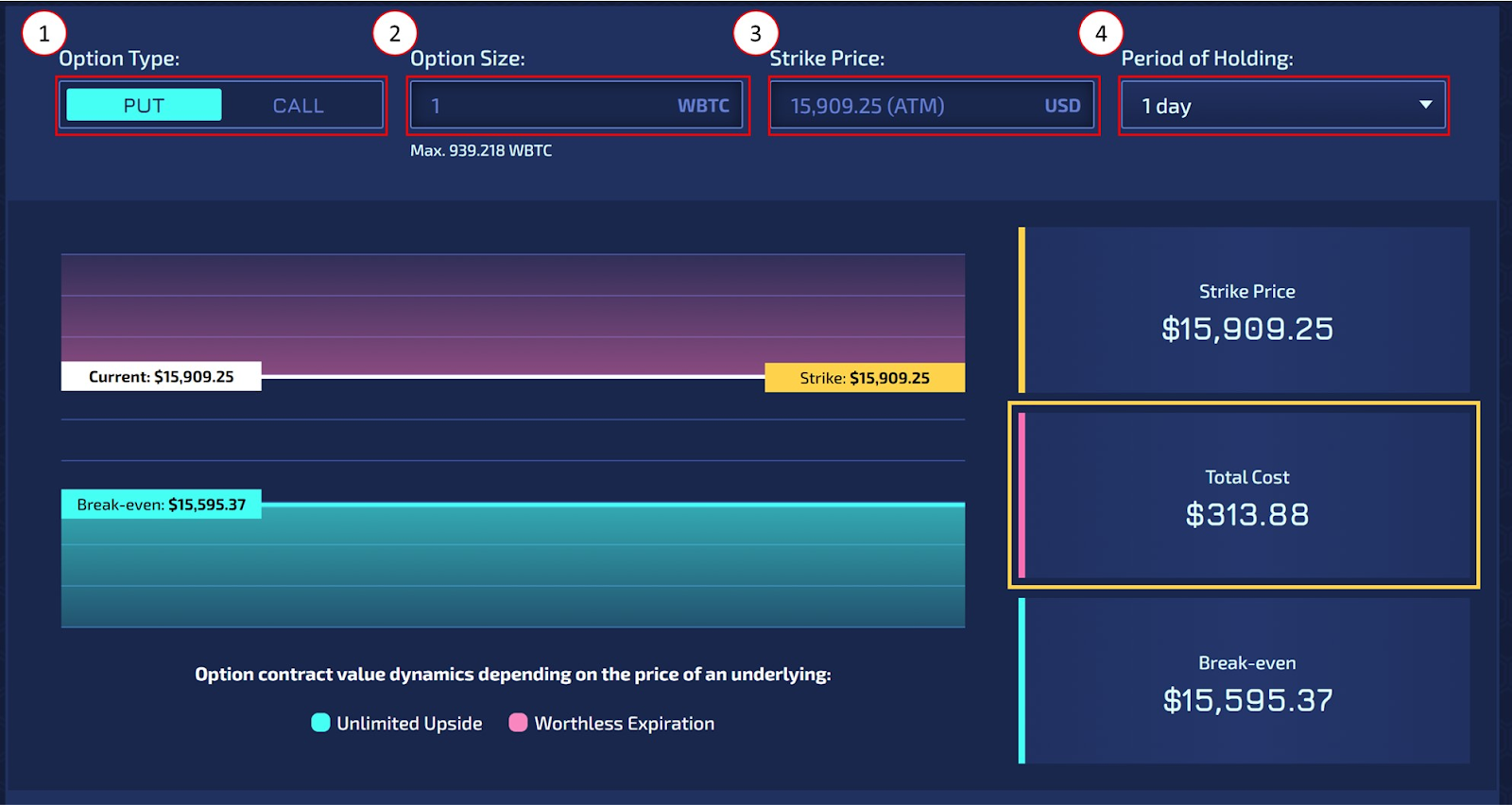Click the numbered circle 3 marker

pyautogui.click(x=755, y=34)
